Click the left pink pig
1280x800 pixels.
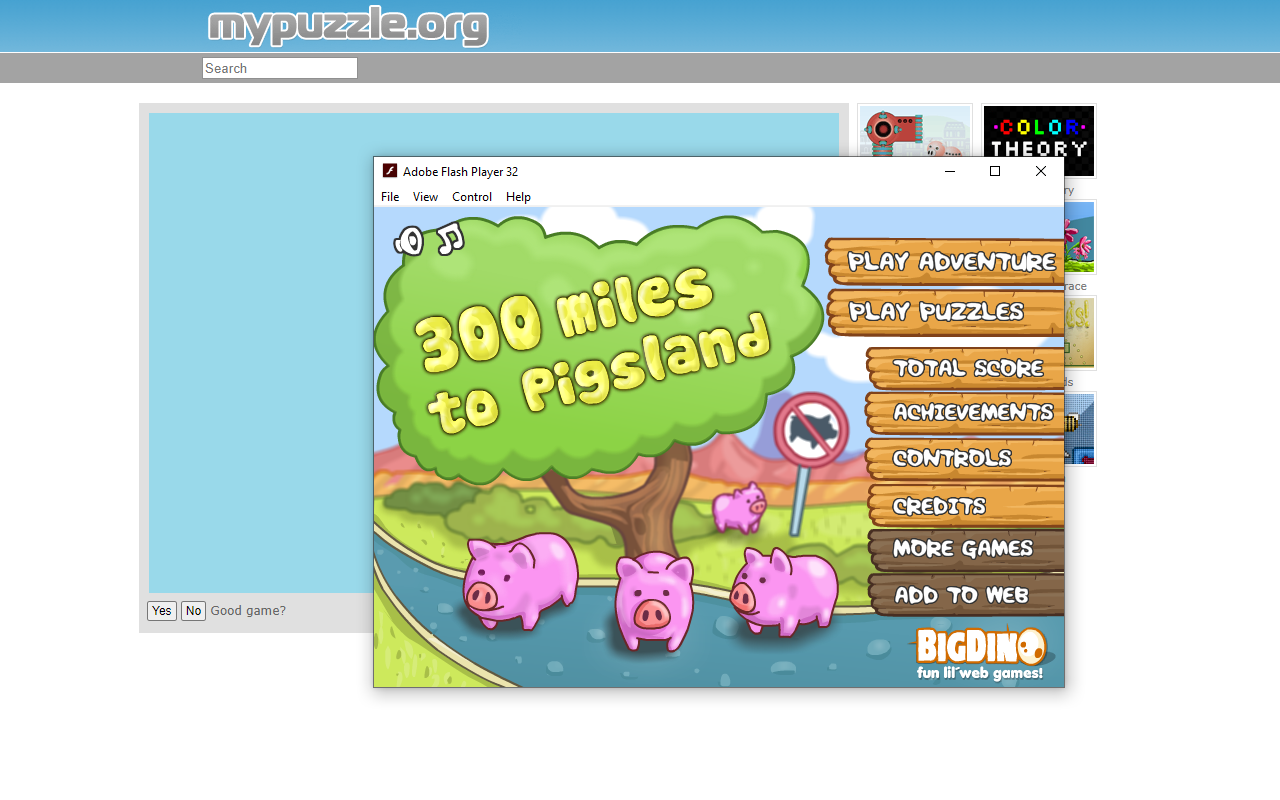click(520, 580)
